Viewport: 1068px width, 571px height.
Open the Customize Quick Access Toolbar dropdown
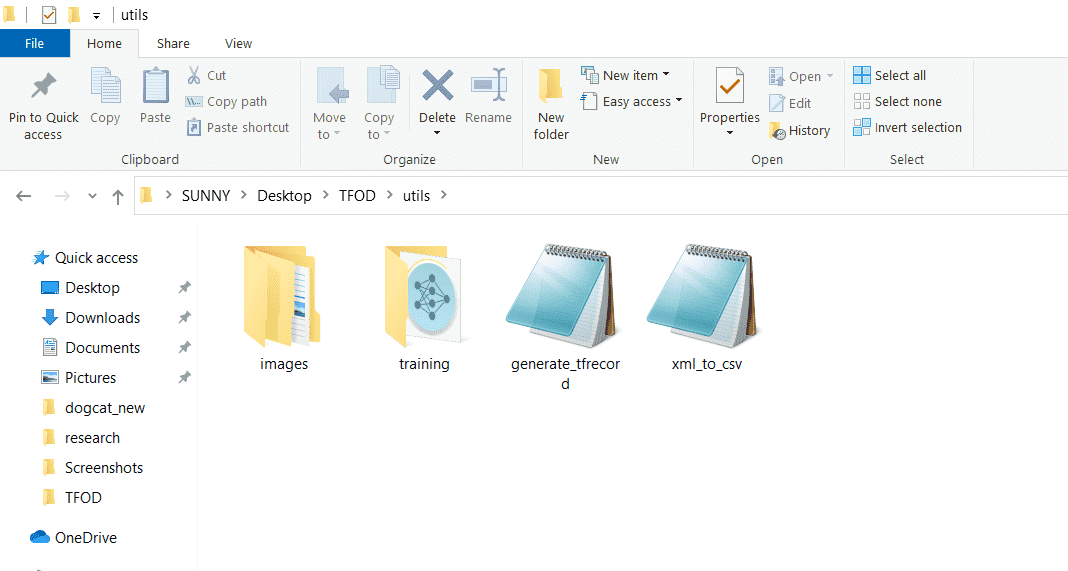[x=97, y=16]
